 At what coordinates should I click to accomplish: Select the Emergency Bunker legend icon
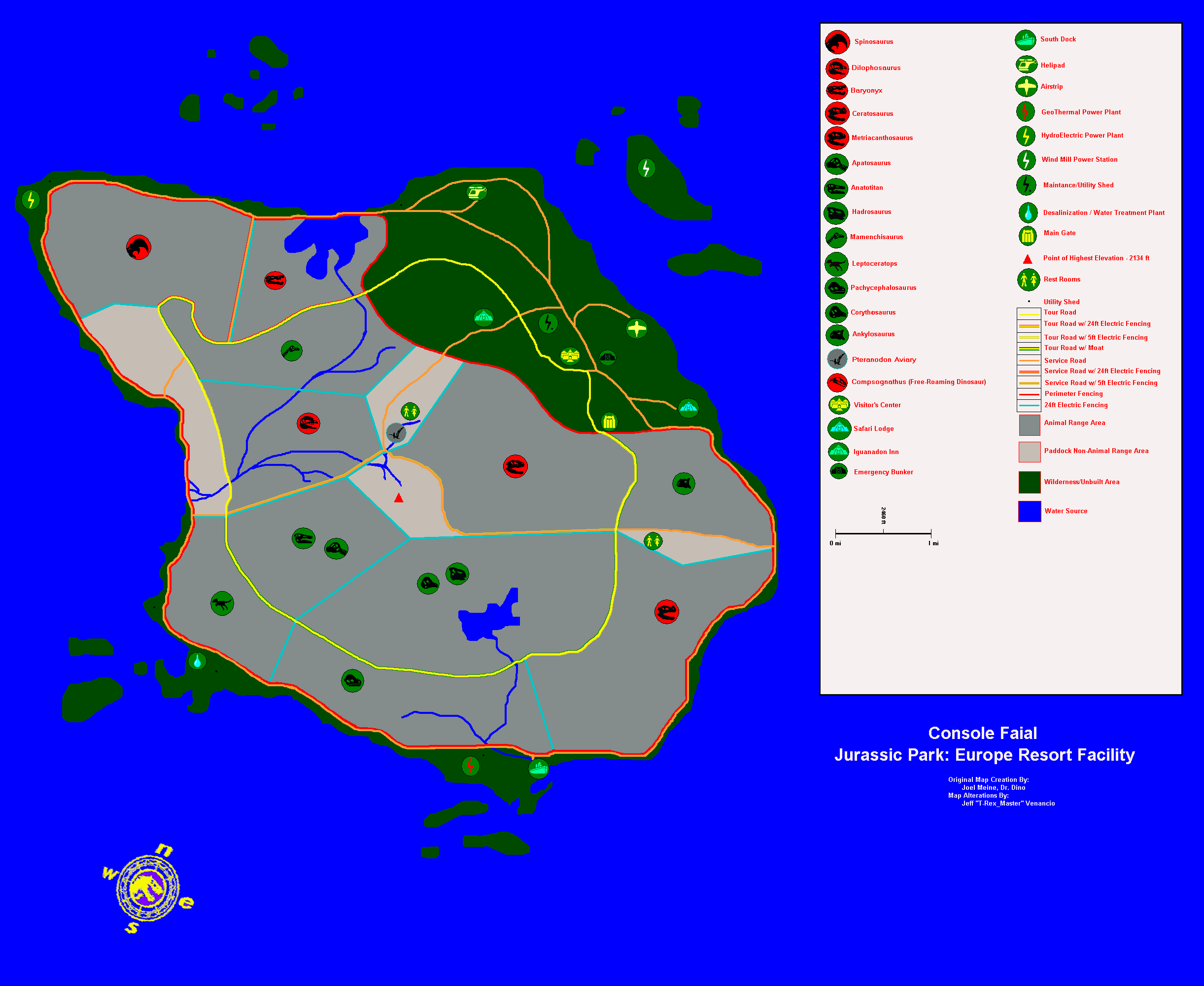[x=838, y=471]
